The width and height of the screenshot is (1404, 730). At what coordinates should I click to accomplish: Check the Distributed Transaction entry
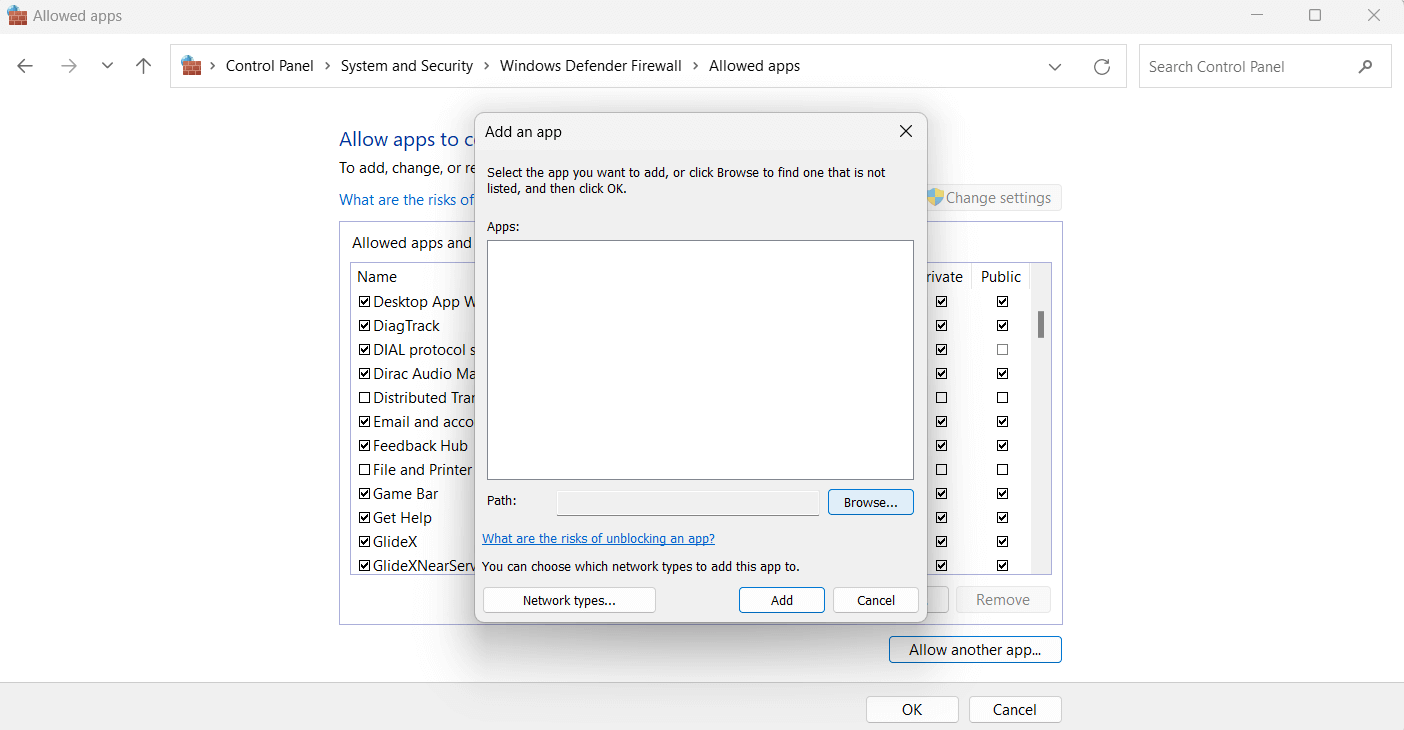tap(364, 397)
